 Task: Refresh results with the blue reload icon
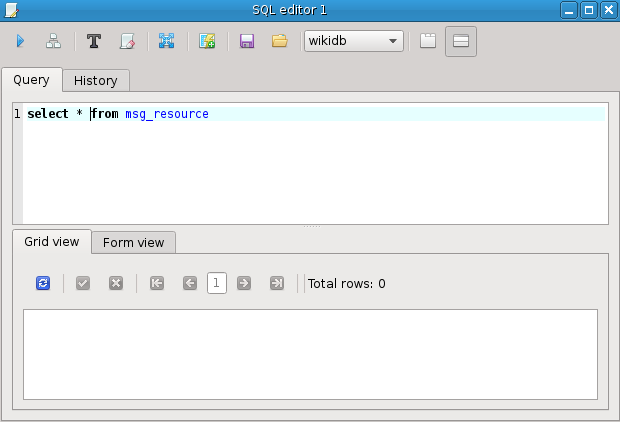[x=43, y=283]
